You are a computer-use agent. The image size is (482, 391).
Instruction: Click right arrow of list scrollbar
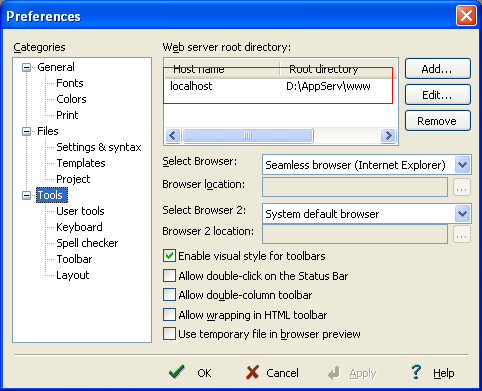pyautogui.click(x=388, y=136)
